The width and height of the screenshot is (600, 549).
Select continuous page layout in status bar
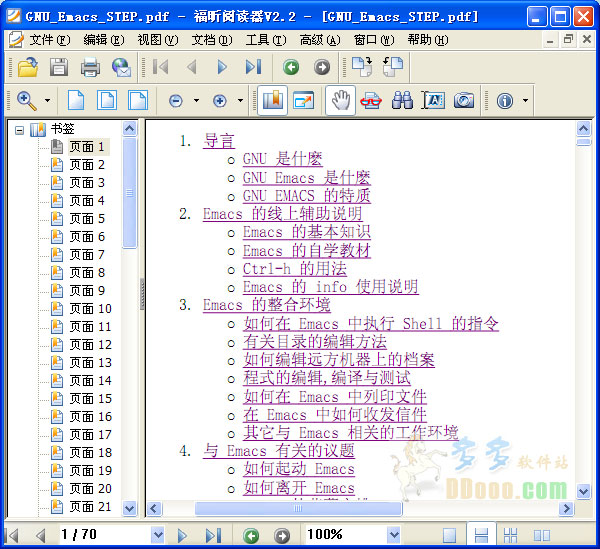[481, 535]
